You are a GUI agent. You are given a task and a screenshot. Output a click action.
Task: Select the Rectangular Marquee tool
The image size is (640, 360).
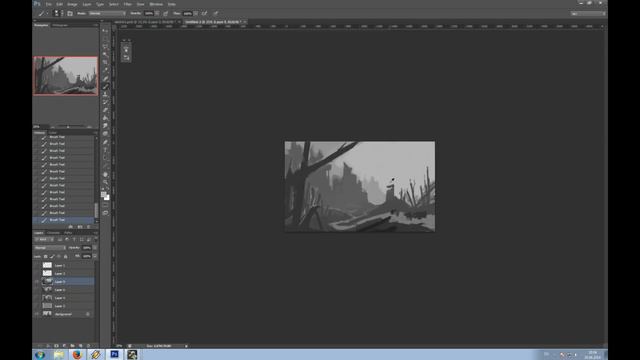coord(105,39)
